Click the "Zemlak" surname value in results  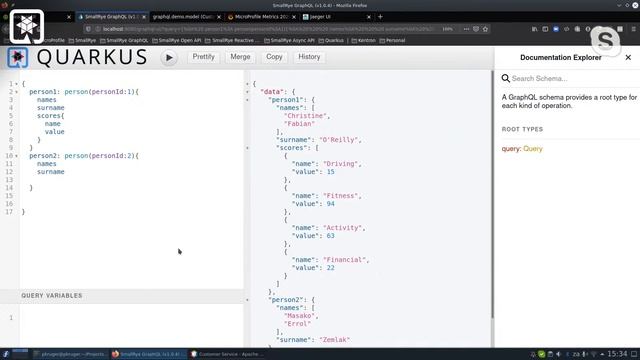click(335, 340)
